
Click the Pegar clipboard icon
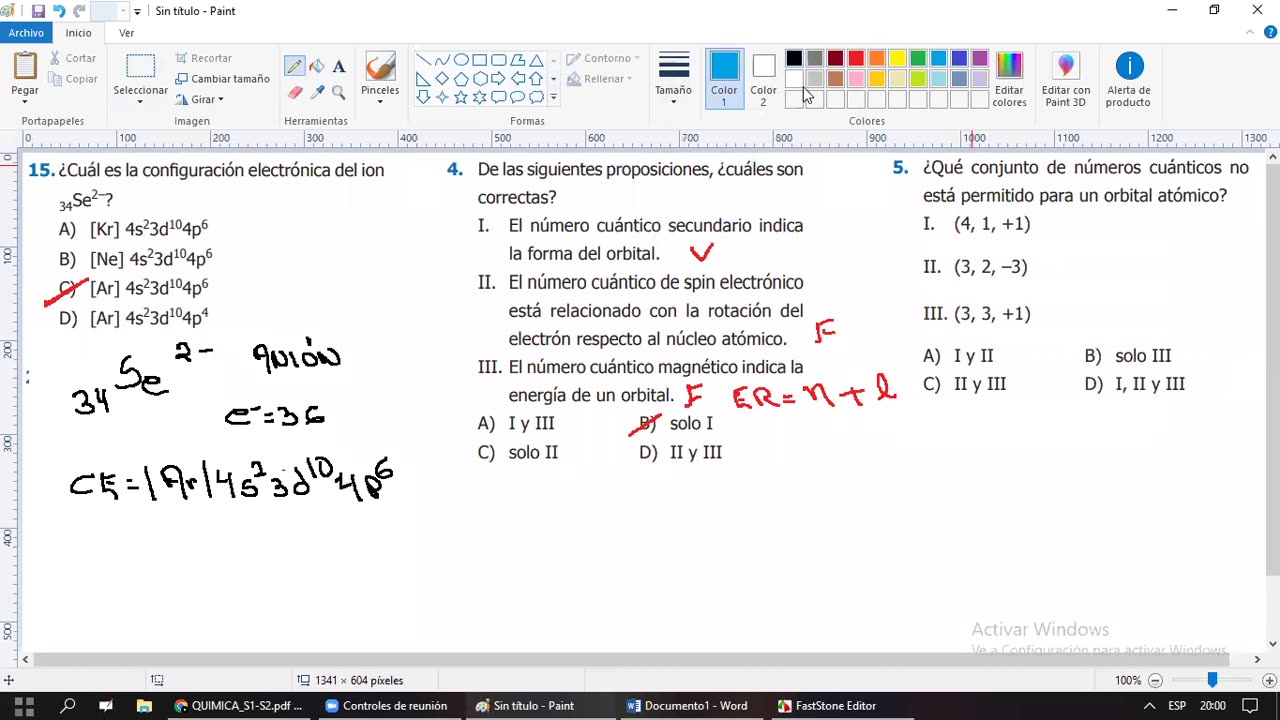coord(25,66)
